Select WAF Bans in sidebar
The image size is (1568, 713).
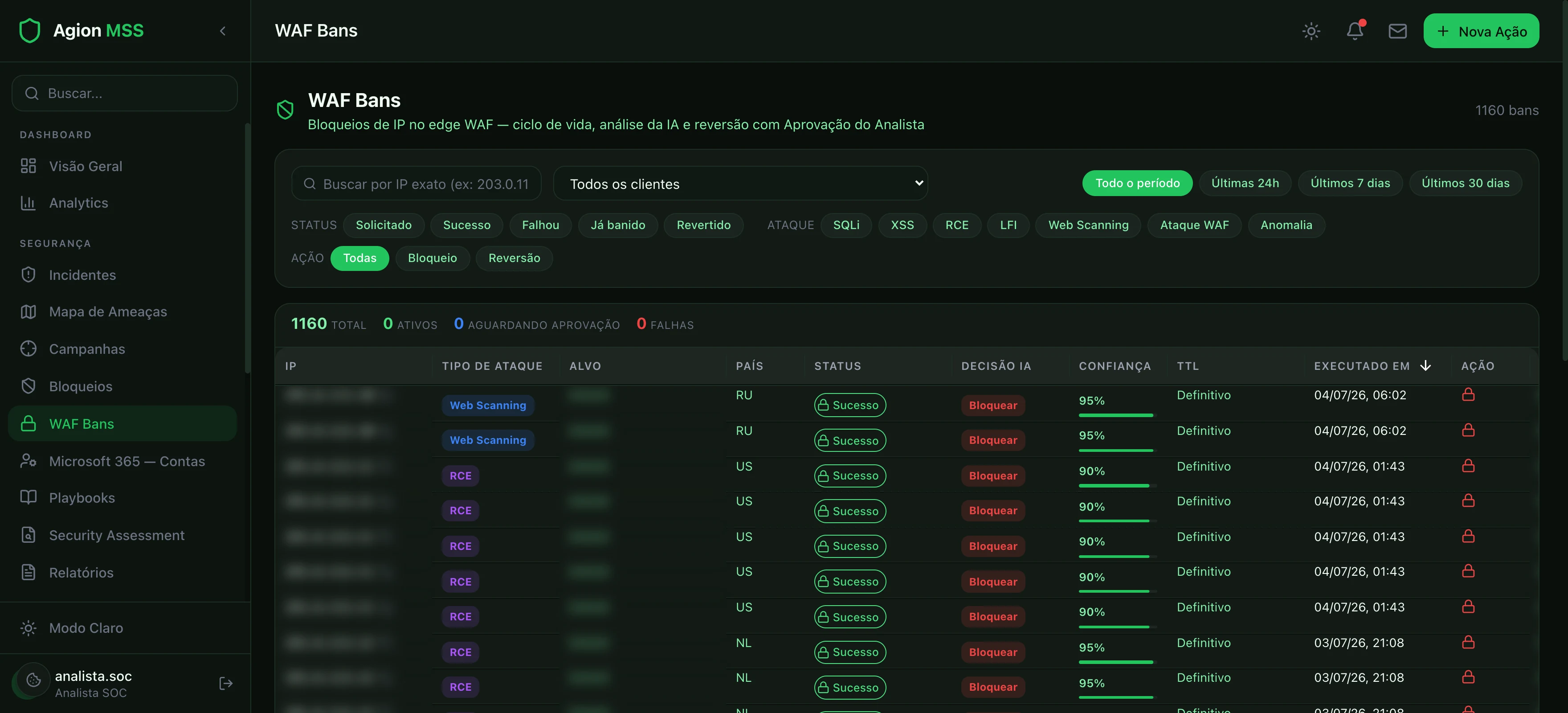pyautogui.click(x=122, y=423)
